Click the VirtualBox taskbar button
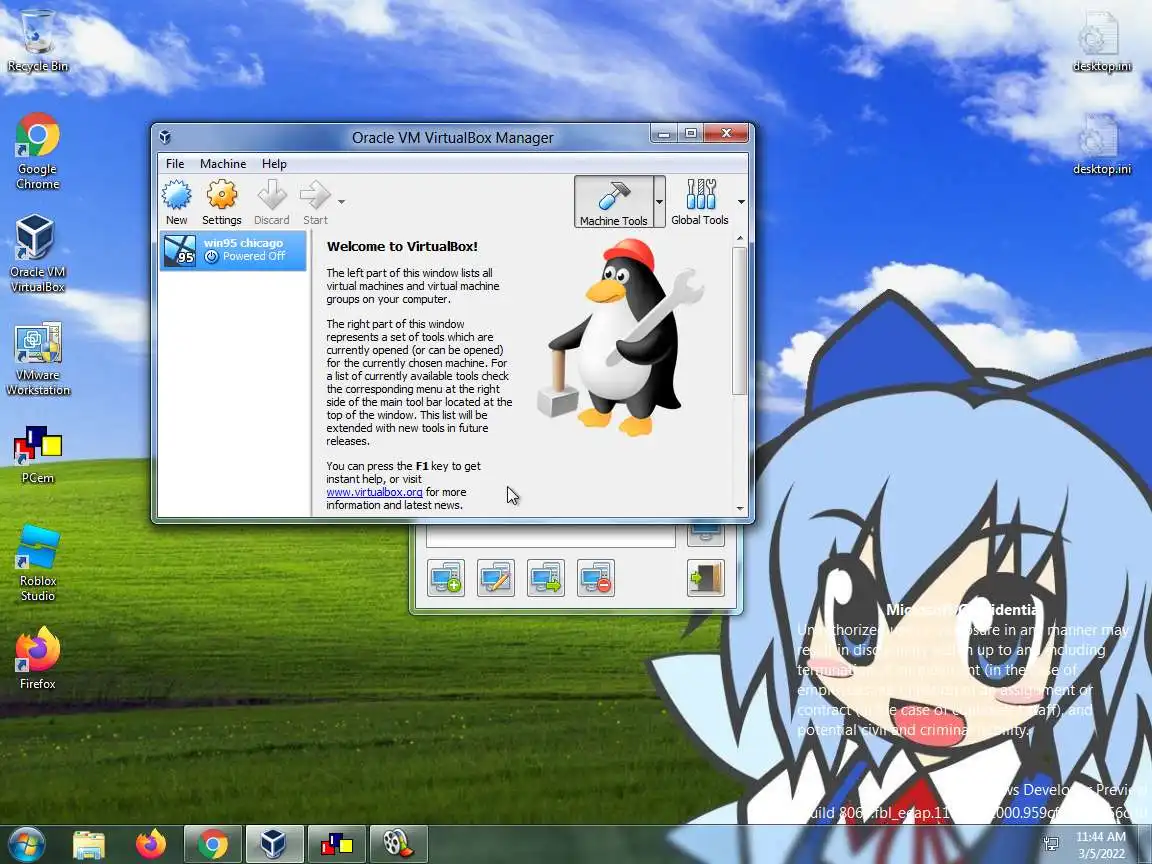The width and height of the screenshot is (1152, 864). (x=274, y=844)
